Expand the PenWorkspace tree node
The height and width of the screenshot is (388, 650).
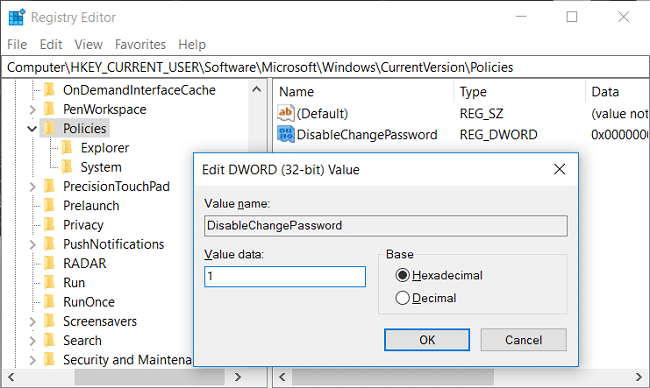pyautogui.click(x=32, y=109)
